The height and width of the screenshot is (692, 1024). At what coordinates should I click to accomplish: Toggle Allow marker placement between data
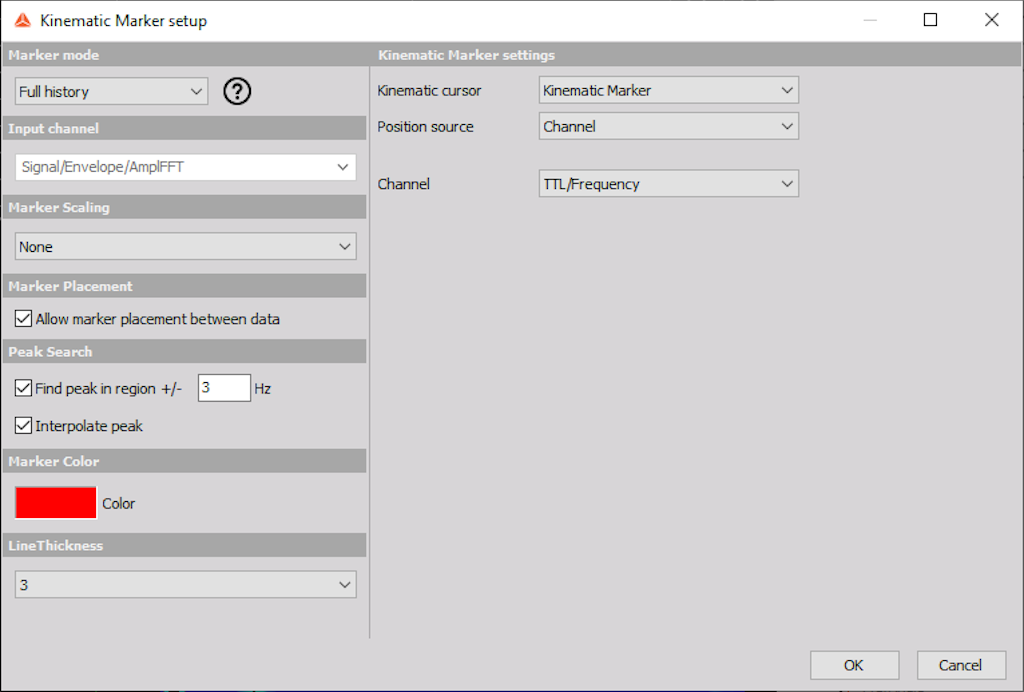pos(24,319)
